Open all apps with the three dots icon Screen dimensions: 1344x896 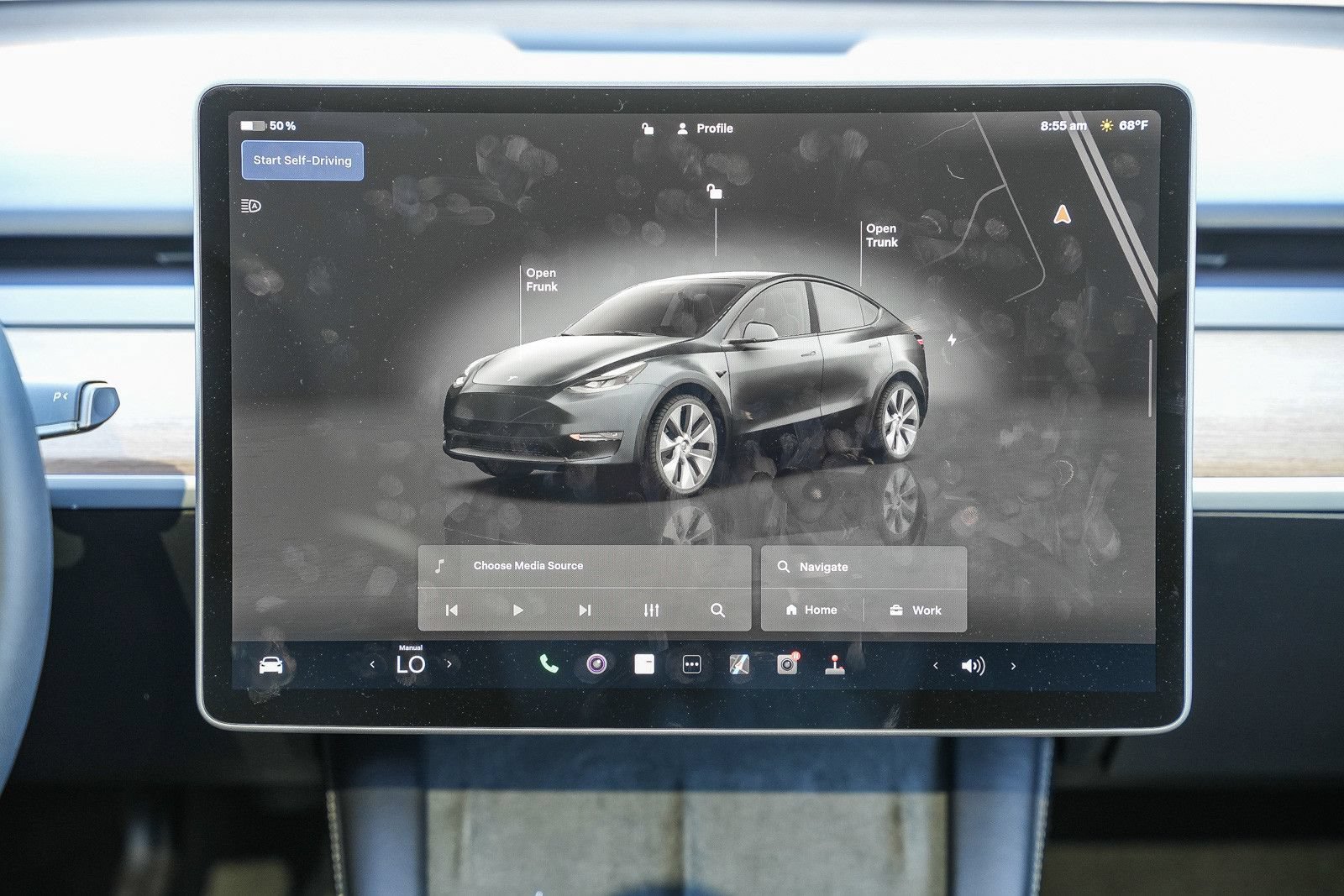[691, 665]
